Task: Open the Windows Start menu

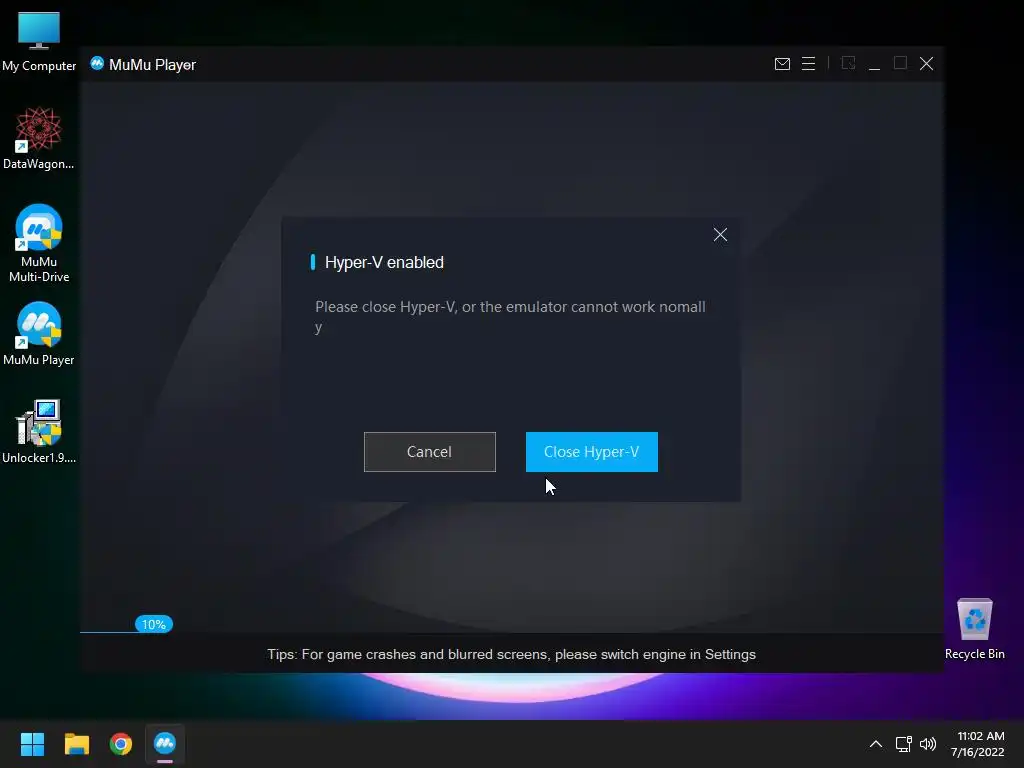Action: 32,744
